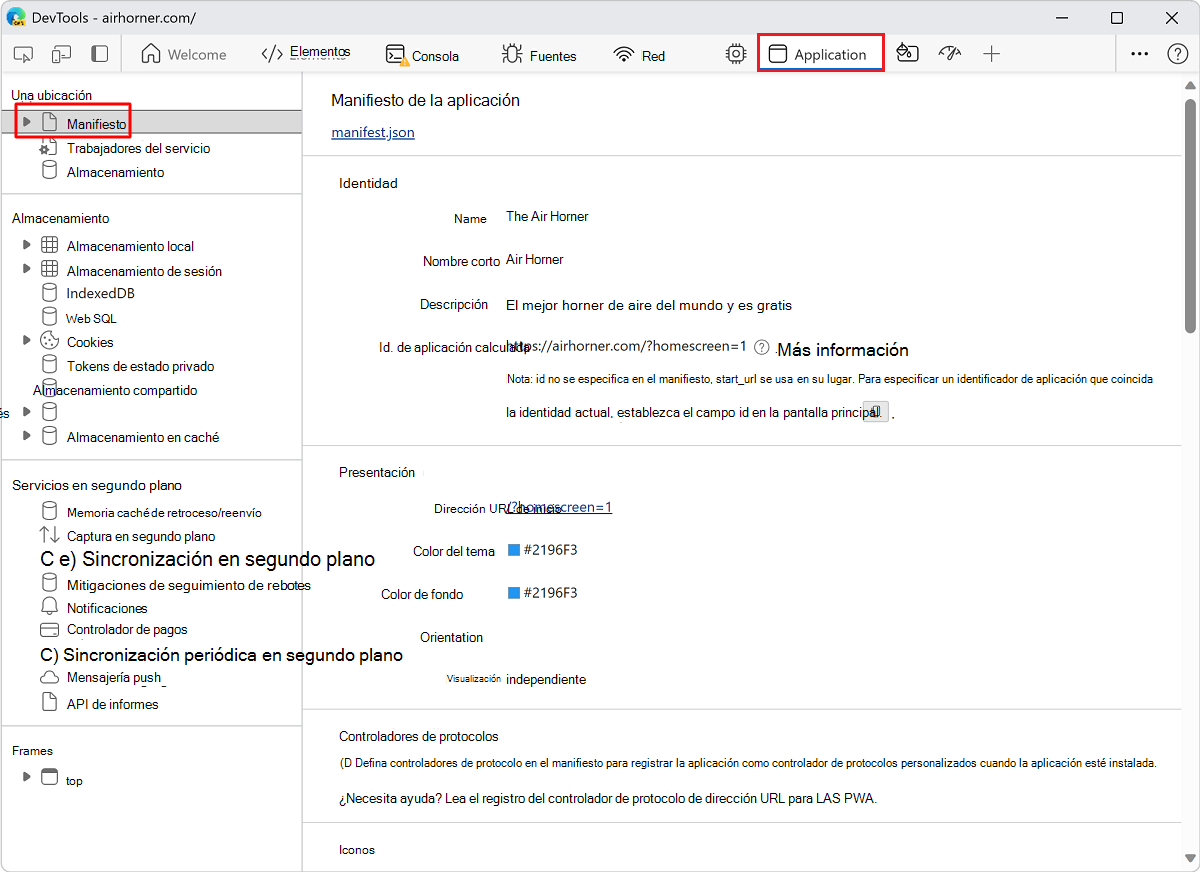
Task: Open Almacenamiento under Una ubicación
Action: tap(115, 172)
